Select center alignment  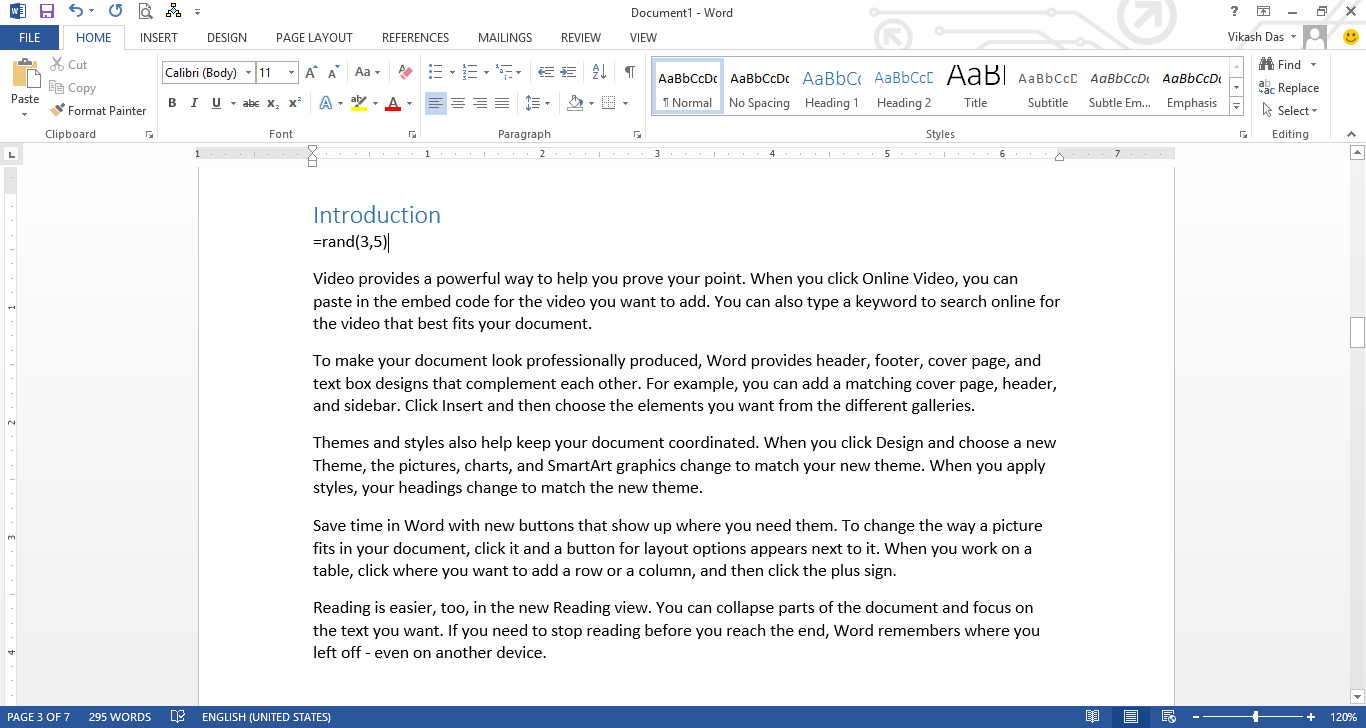457,103
